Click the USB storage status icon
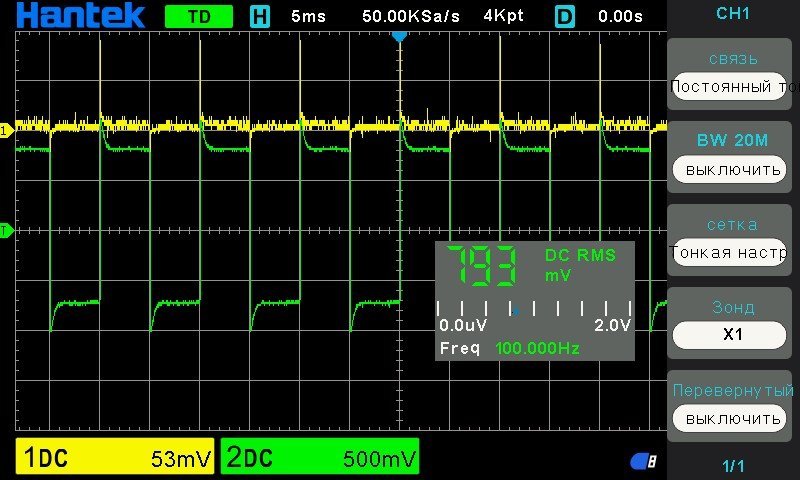 coord(643,461)
